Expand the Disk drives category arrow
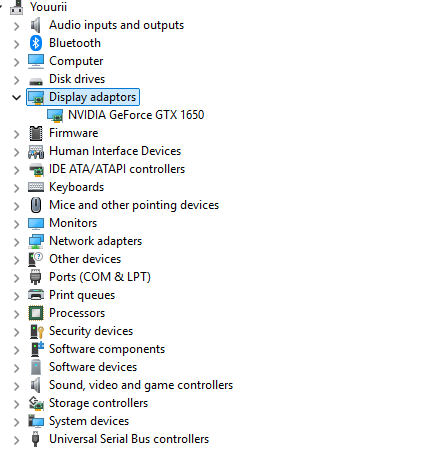The height and width of the screenshot is (450, 440). point(16,80)
